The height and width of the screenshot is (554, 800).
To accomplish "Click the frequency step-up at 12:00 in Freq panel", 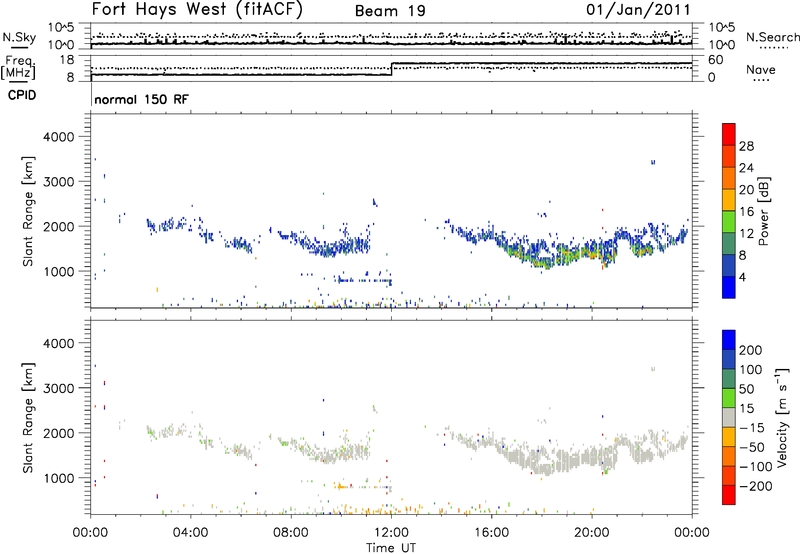I will [391, 69].
